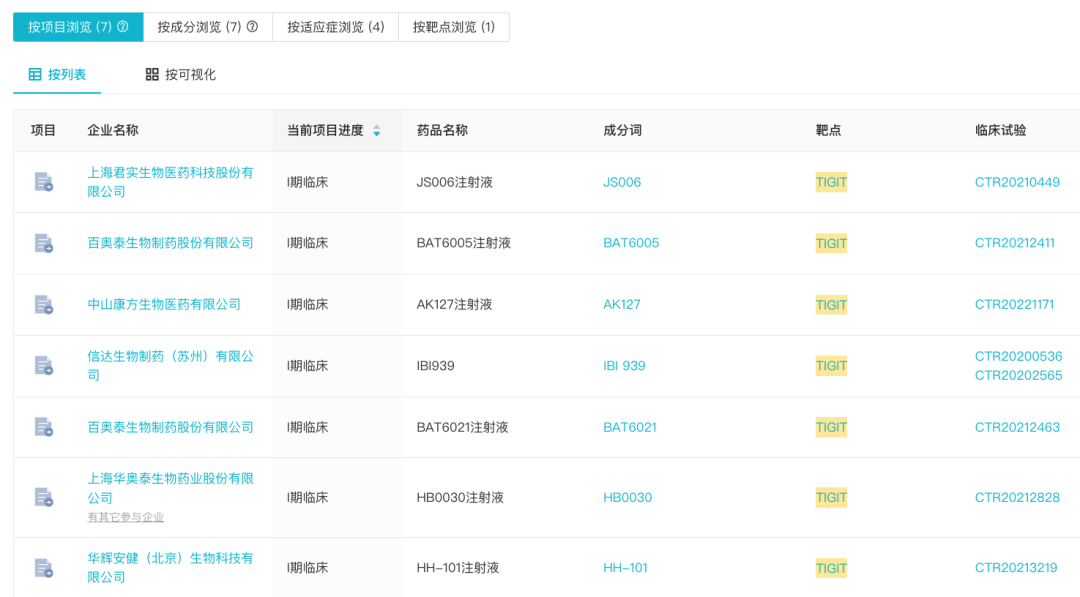Open clinical trial CTR20202565
The height and width of the screenshot is (597, 1080).
pos(1018,375)
